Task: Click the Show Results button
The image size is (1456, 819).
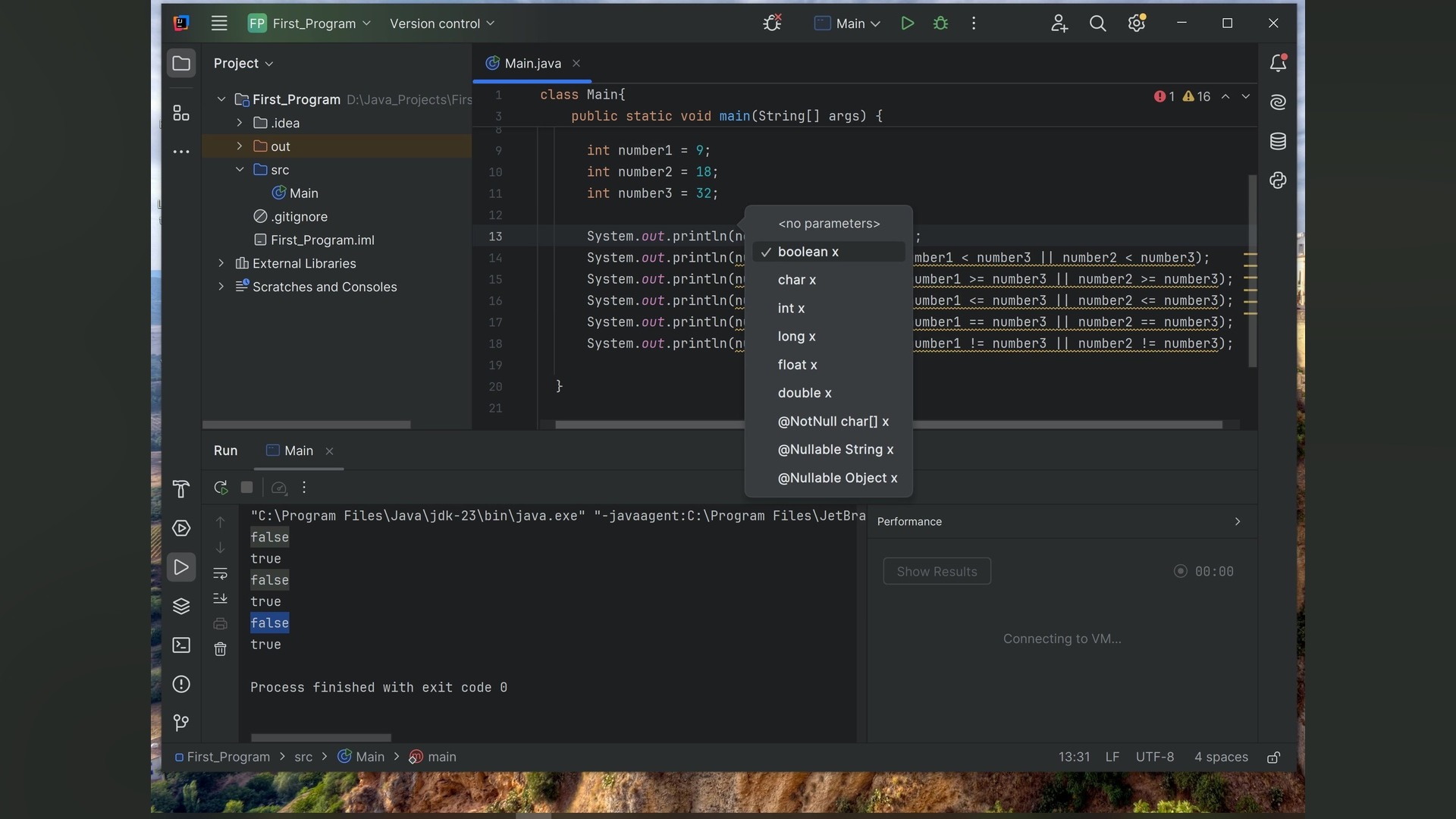Action: point(937,572)
